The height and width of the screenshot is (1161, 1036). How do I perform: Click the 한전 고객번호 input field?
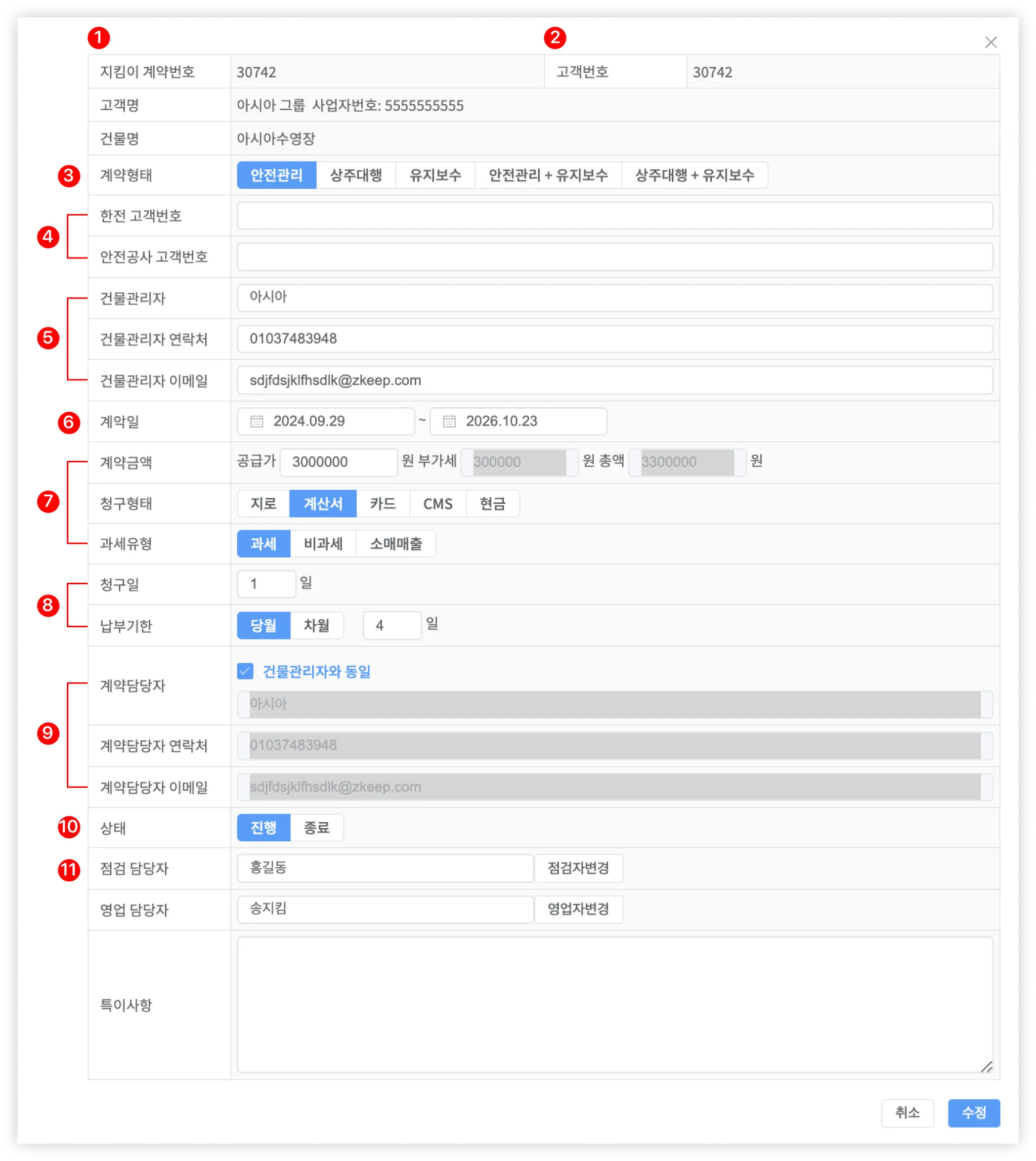pyautogui.click(x=614, y=216)
